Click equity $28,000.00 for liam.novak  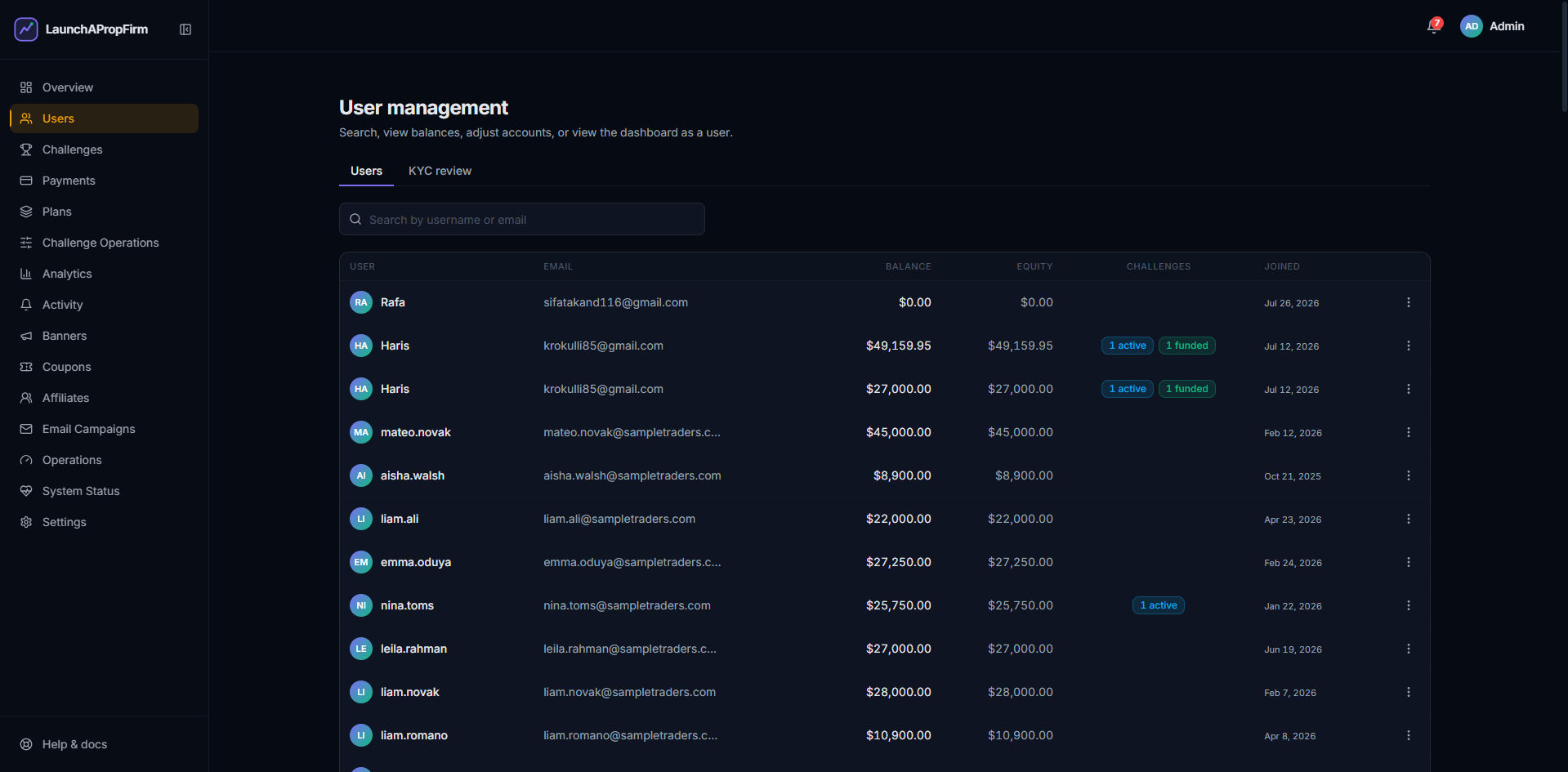1020,692
